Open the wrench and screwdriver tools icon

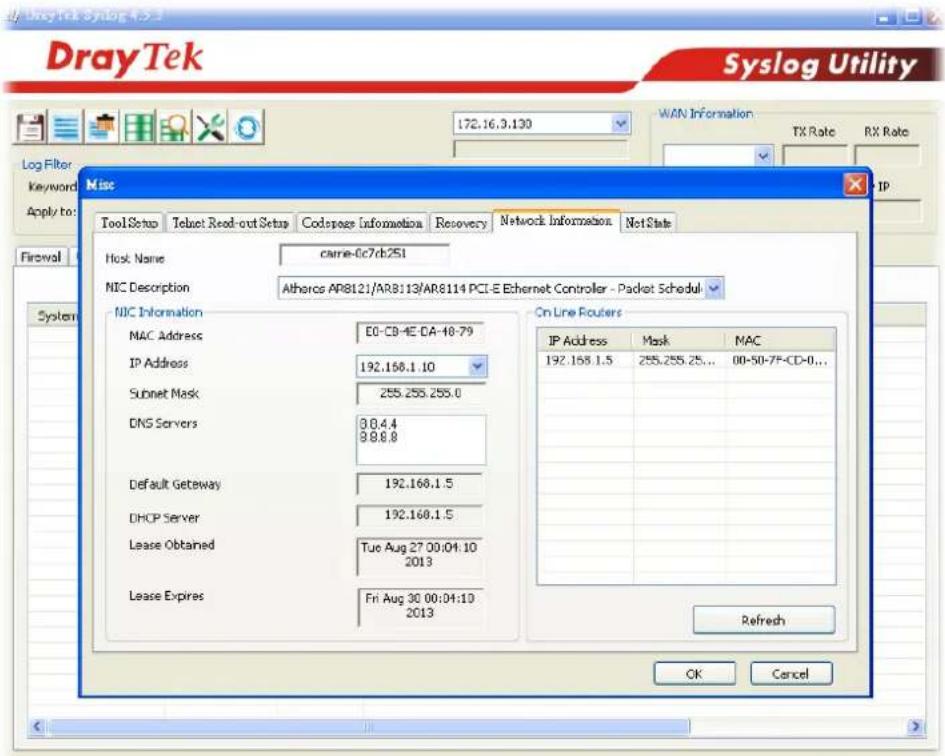(x=210, y=127)
